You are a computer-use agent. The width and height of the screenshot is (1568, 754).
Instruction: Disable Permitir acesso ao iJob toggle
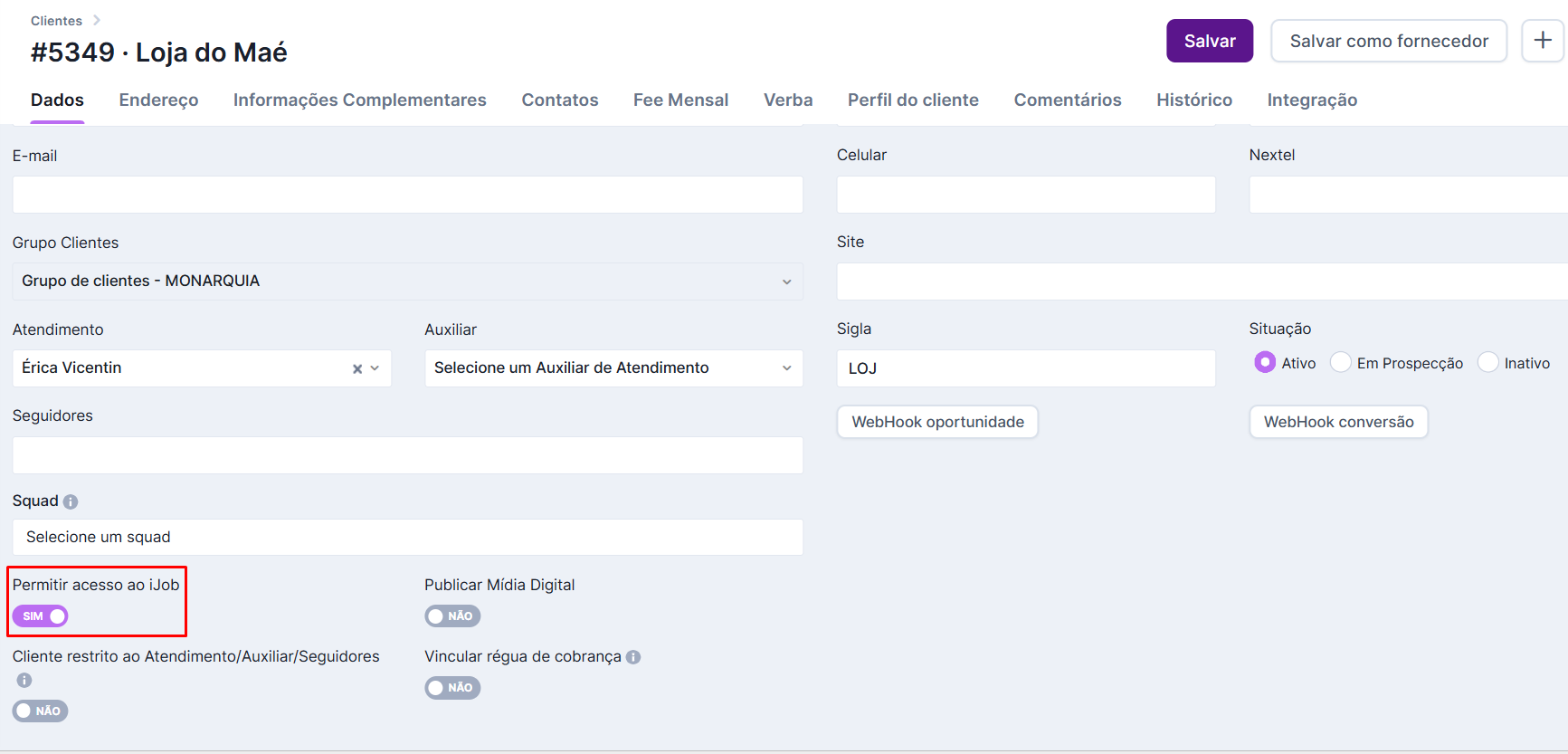41,616
